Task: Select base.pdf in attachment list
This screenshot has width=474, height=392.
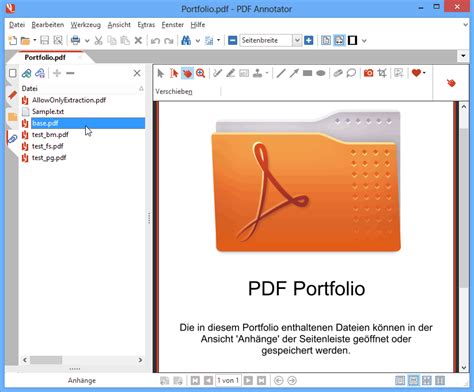Action: coord(88,123)
